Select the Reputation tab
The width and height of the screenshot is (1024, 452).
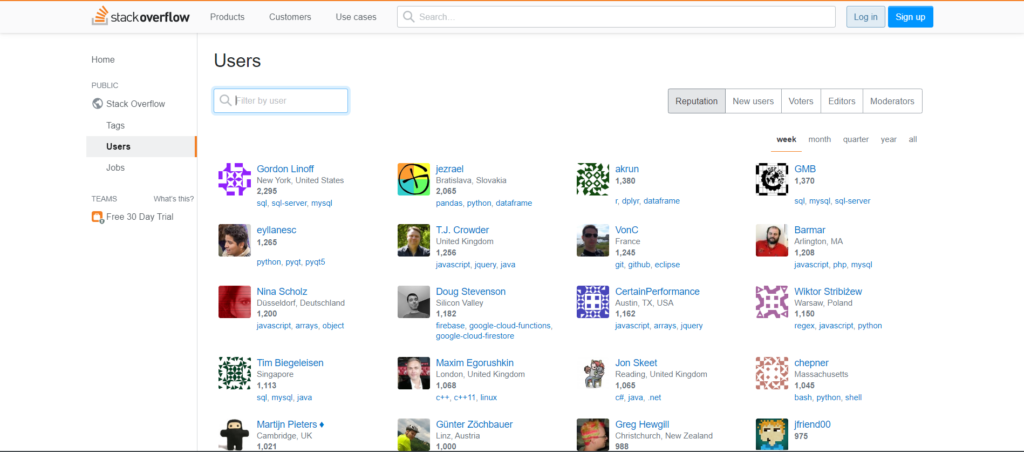point(696,101)
